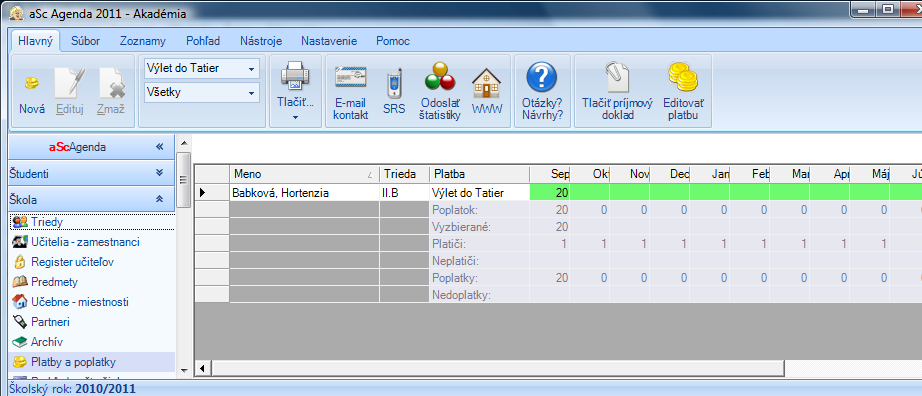Click the sidebar scroll down arrow
Viewport: 922px width, 396px height.
(183, 370)
